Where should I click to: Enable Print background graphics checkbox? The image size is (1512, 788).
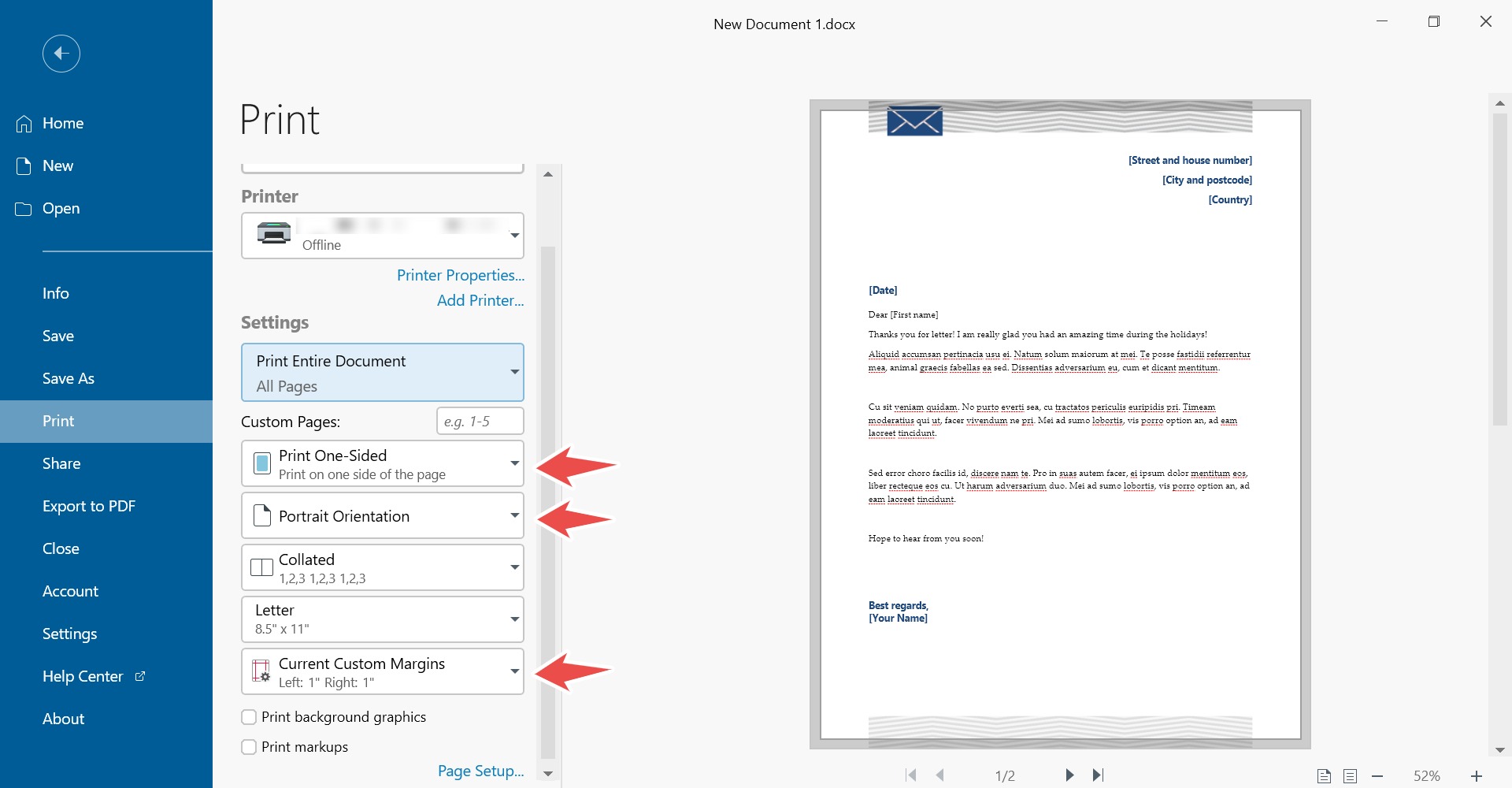click(249, 717)
